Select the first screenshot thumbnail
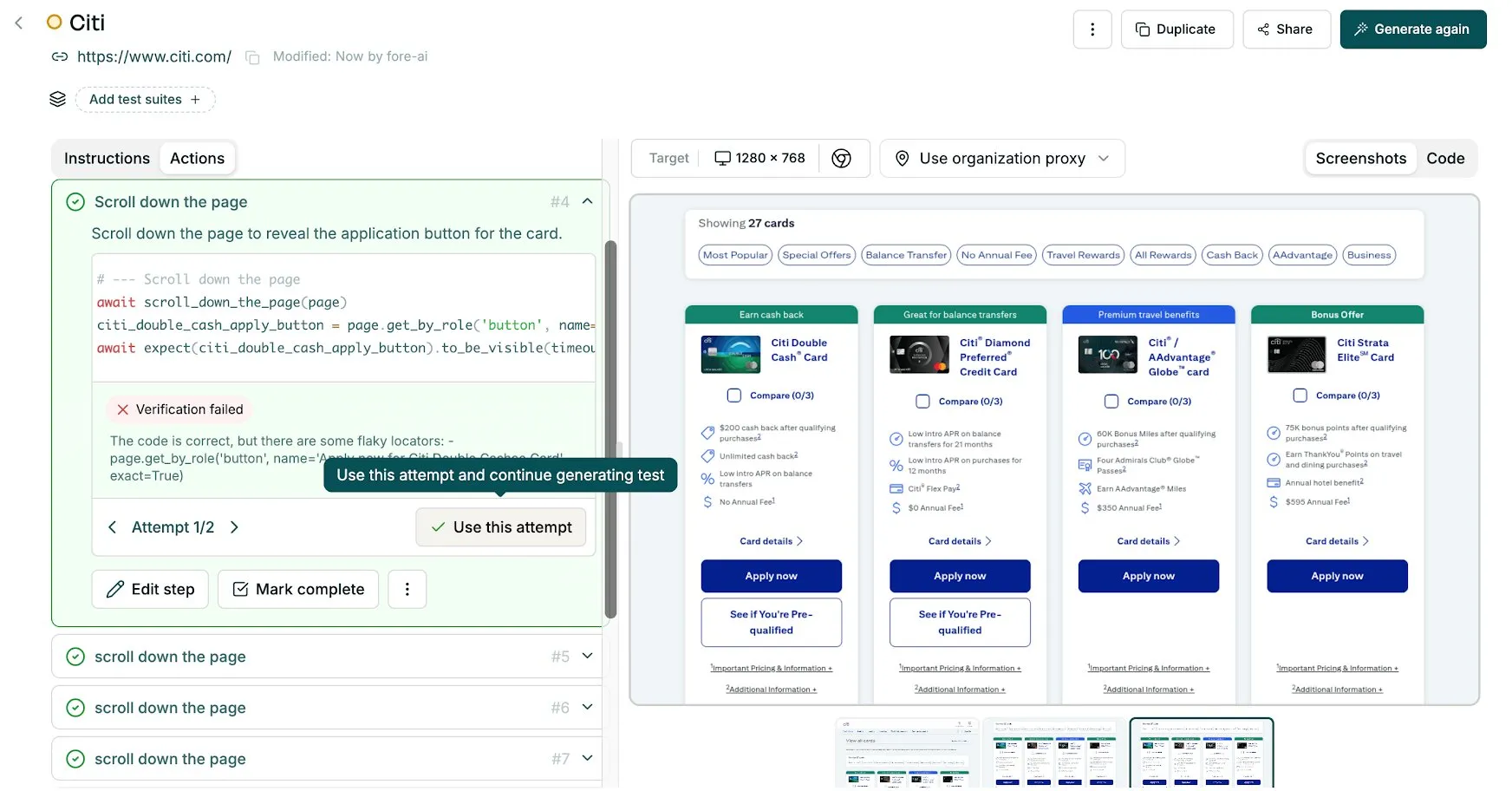The height and width of the screenshot is (791, 1512). coord(907,753)
